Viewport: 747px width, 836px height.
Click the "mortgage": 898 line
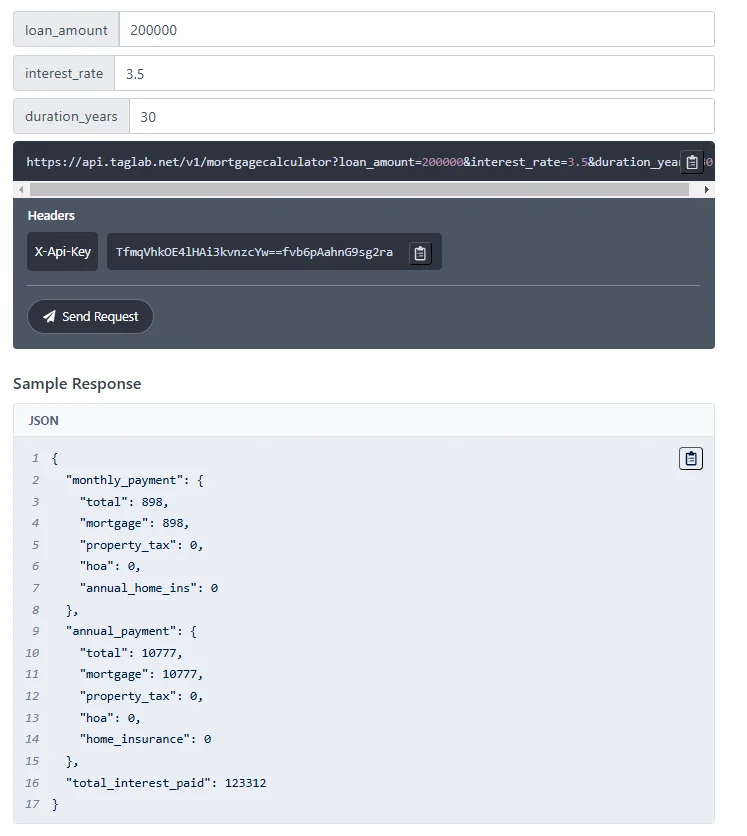tap(134, 524)
